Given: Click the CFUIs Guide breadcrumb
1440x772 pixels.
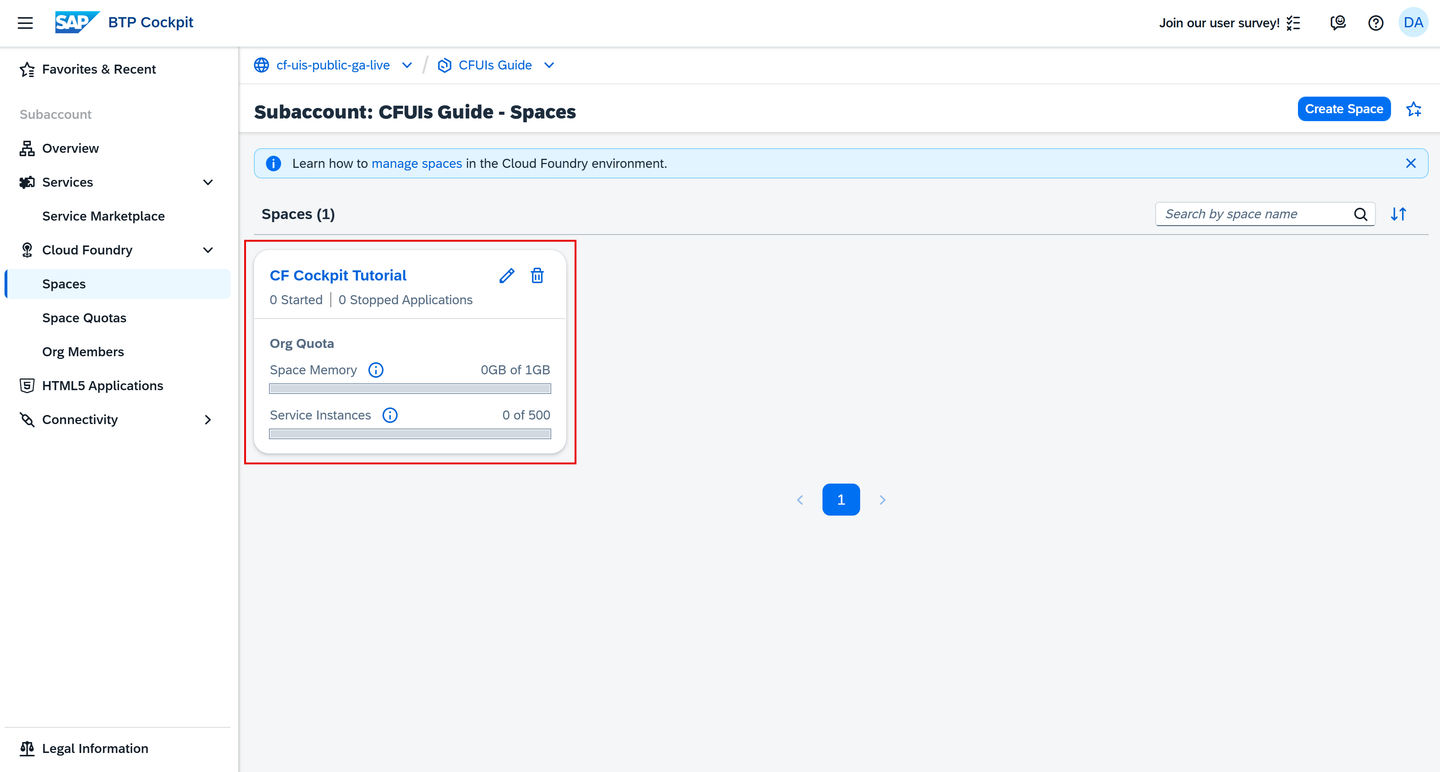Looking at the screenshot, I should click(495, 65).
